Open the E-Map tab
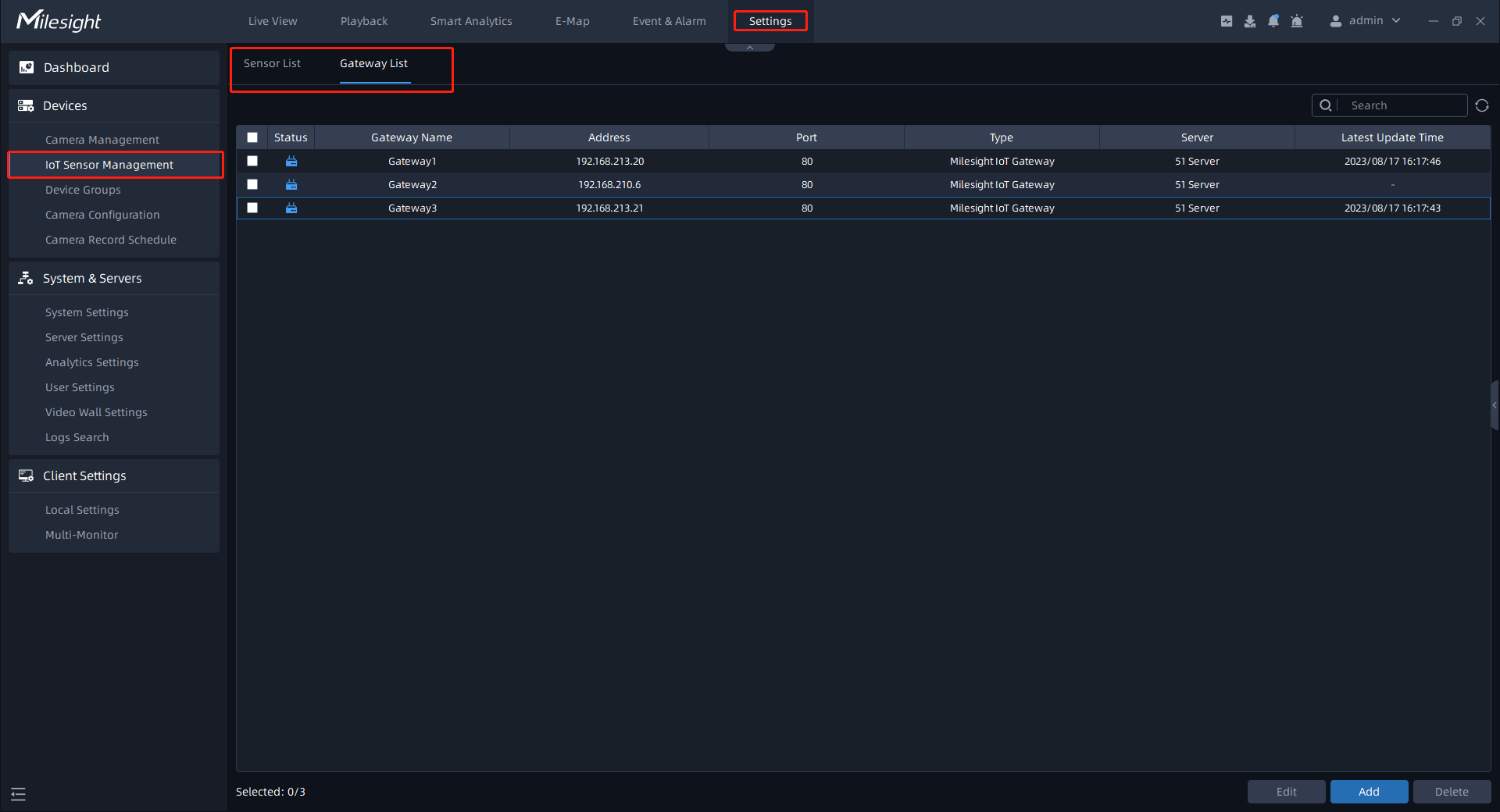1500x812 pixels. [x=573, y=21]
